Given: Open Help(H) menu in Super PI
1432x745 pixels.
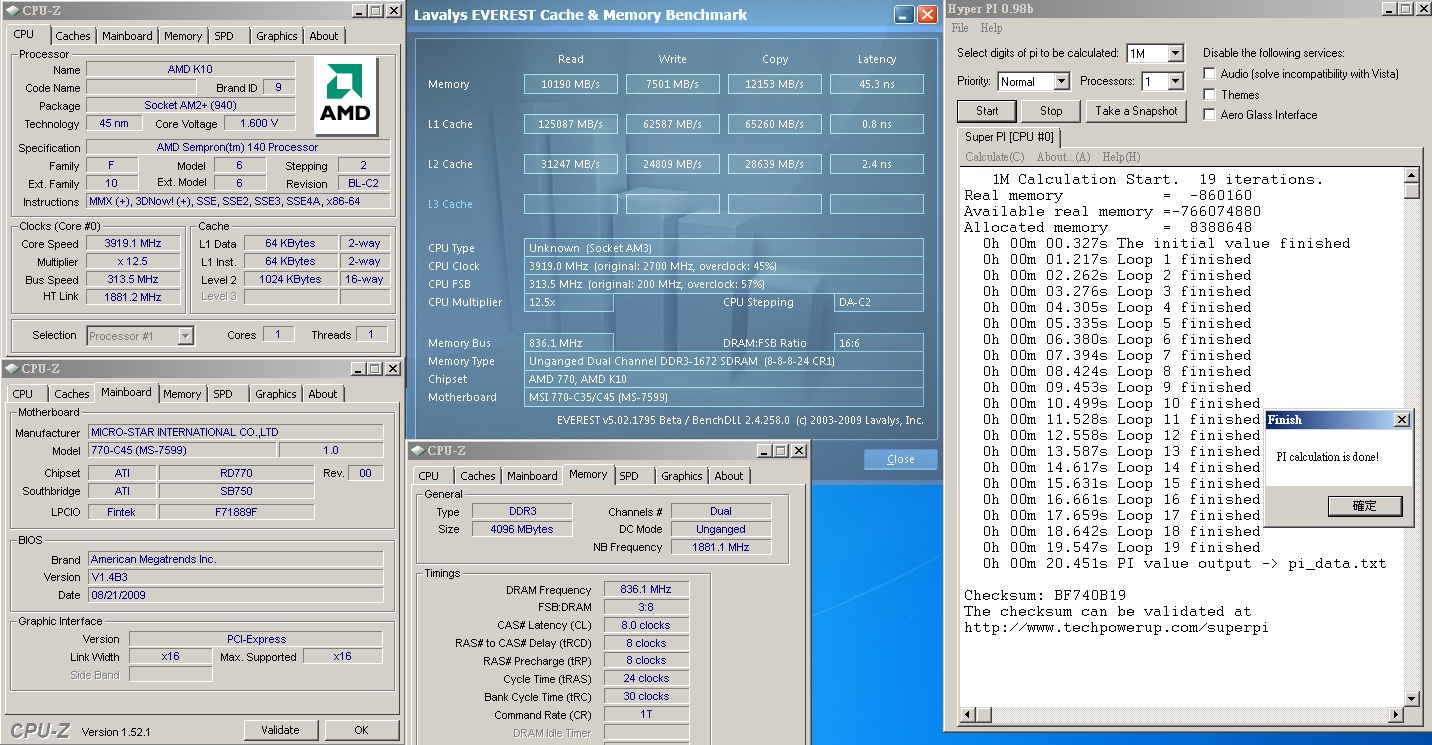Looking at the screenshot, I should [x=1121, y=157].
